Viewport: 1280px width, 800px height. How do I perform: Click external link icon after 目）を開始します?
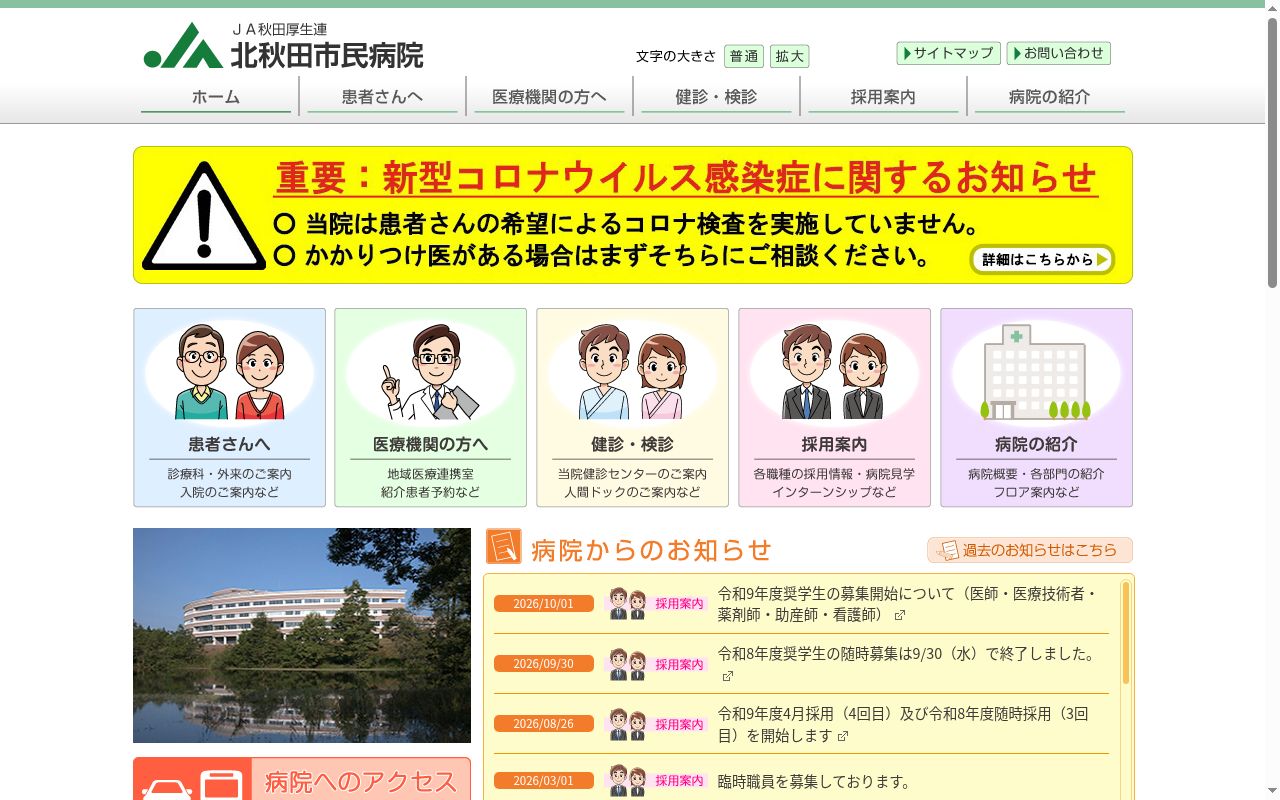[843, 736]
